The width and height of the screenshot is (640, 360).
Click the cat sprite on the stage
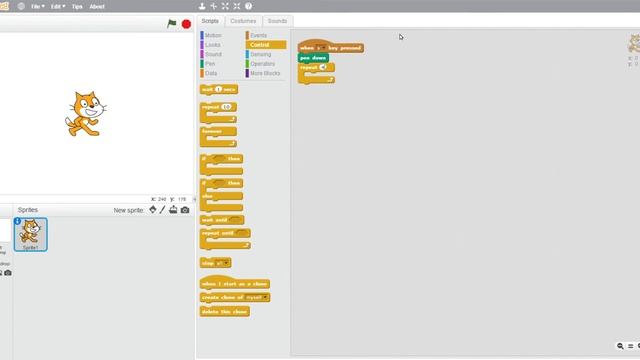[86, 114]
